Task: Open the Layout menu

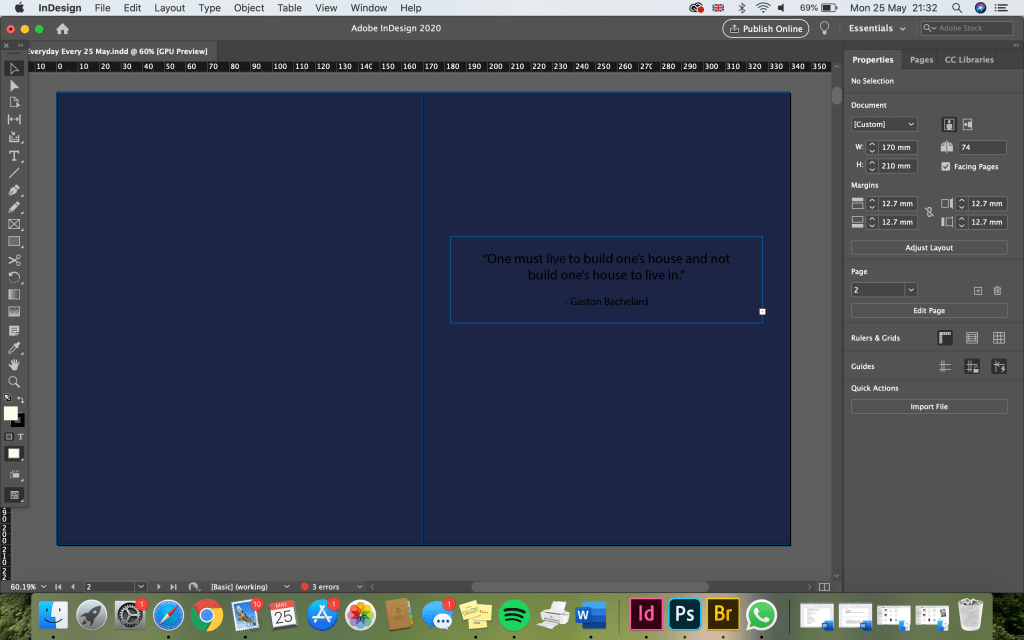Action: click(x=169, y=8)
